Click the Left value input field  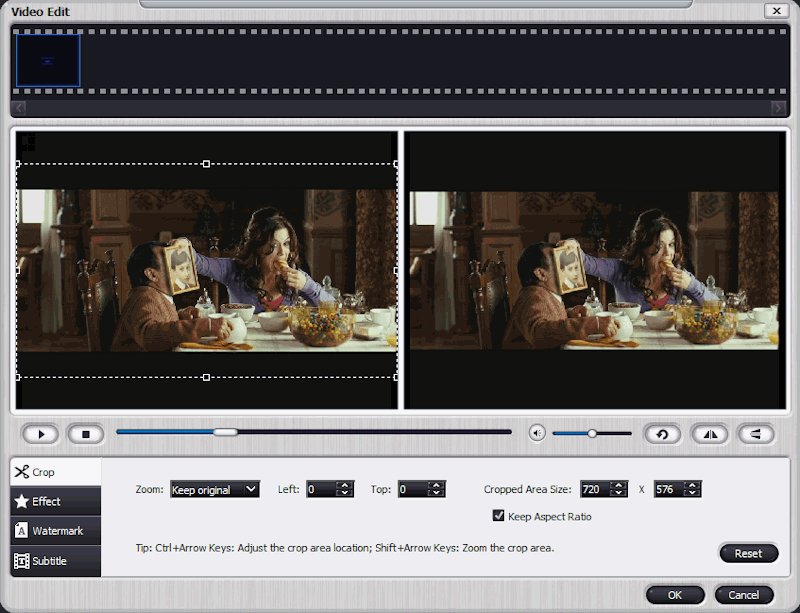(x=322, y=489)
